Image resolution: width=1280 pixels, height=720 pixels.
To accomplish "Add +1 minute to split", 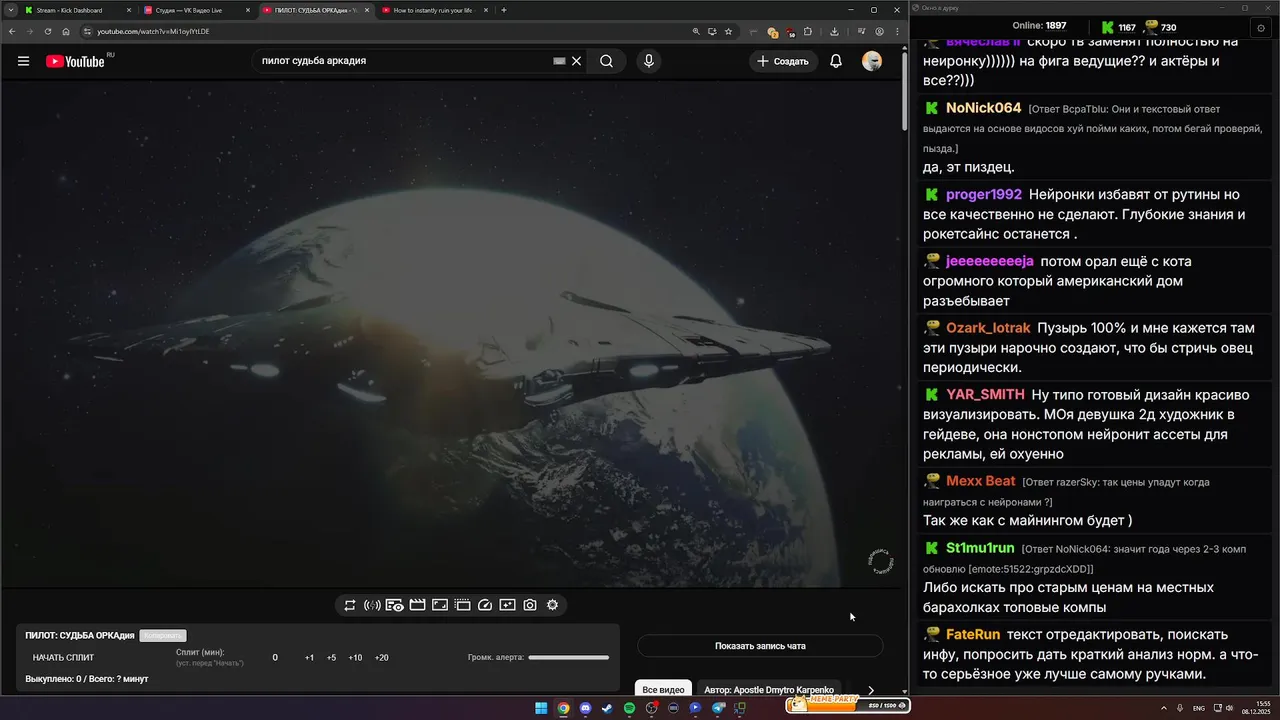I will tap(309, 658).
